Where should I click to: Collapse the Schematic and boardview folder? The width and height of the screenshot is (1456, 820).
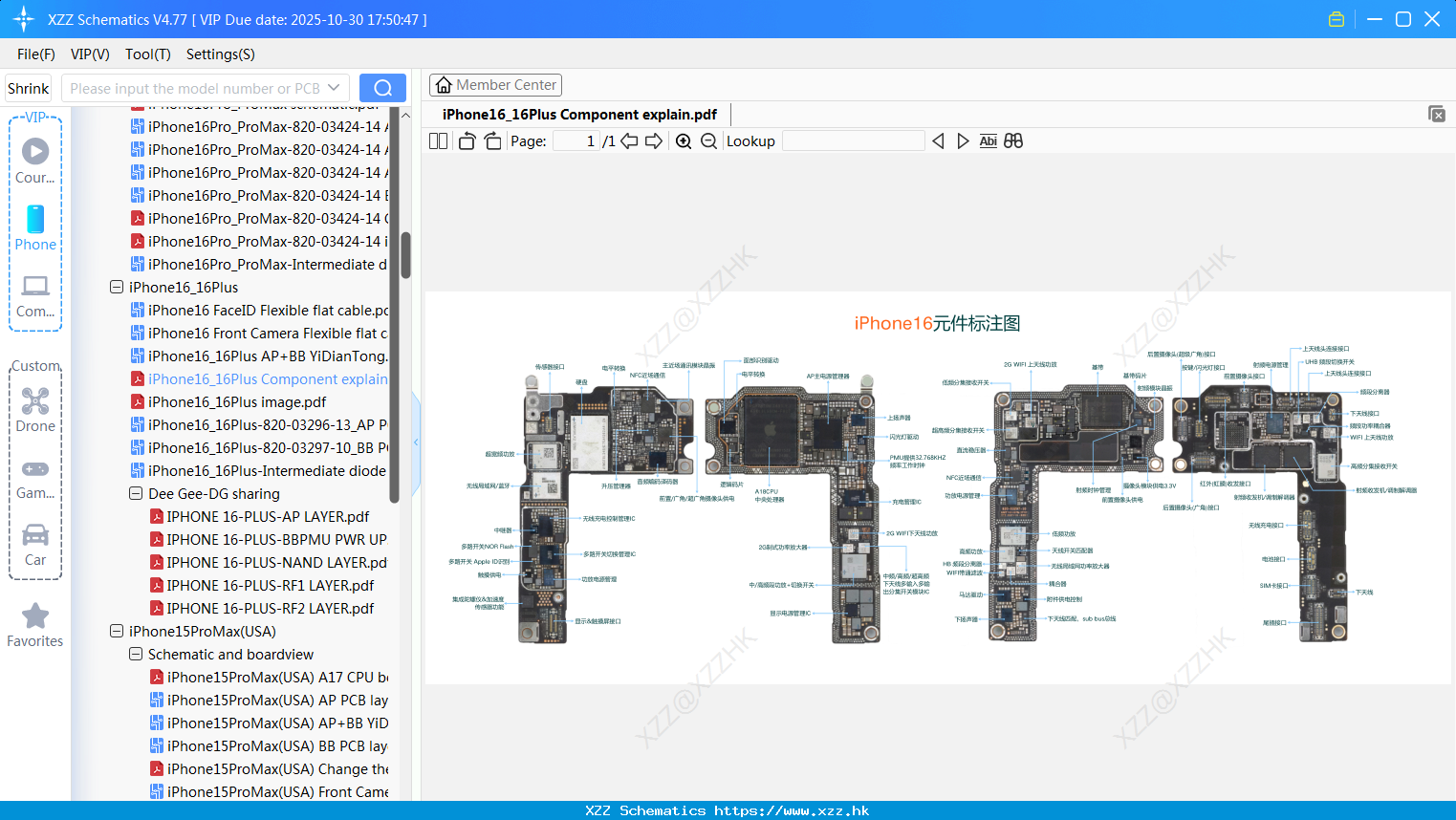point(136,654)
